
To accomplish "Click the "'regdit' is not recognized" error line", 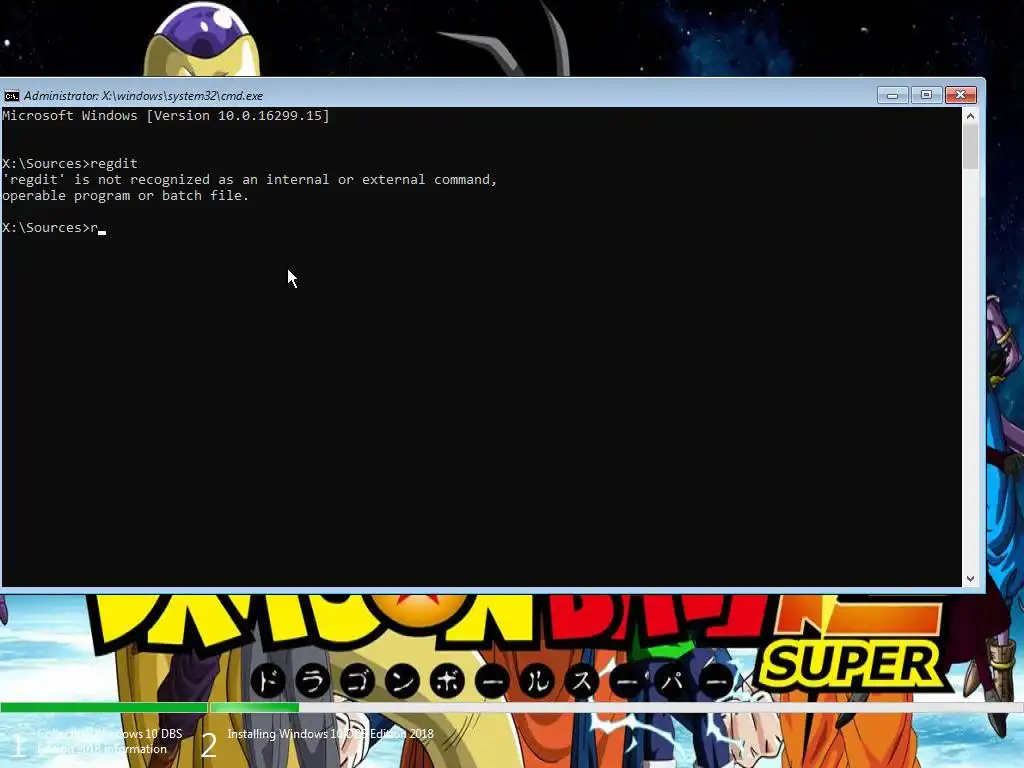I will point(249,180).
